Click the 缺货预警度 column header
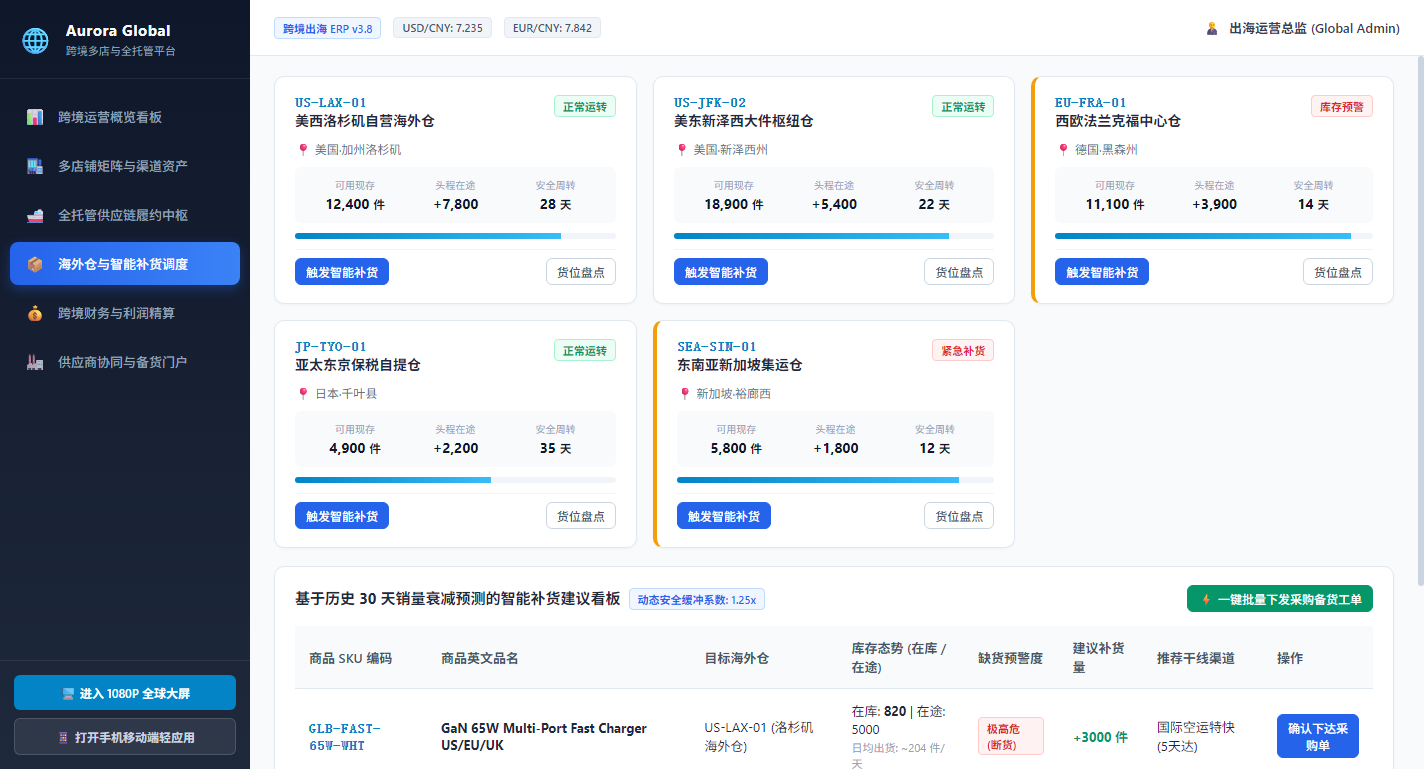Screen dimensions: 1424x769 pyautogui.click(x=1010, y=658)
